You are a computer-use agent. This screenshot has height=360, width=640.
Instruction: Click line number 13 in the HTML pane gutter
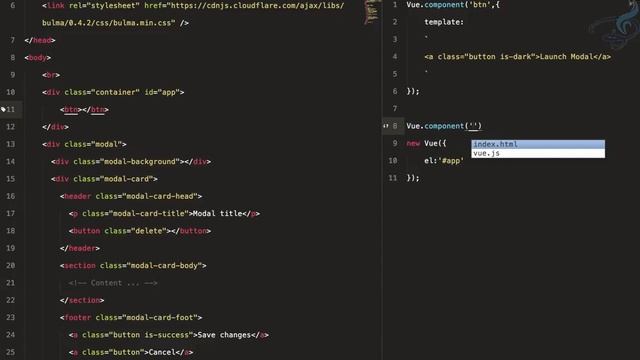tap(11, 144)
